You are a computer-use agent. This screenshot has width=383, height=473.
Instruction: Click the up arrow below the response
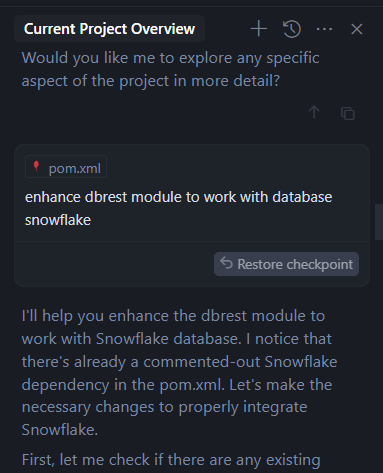(x=314, y=112)
